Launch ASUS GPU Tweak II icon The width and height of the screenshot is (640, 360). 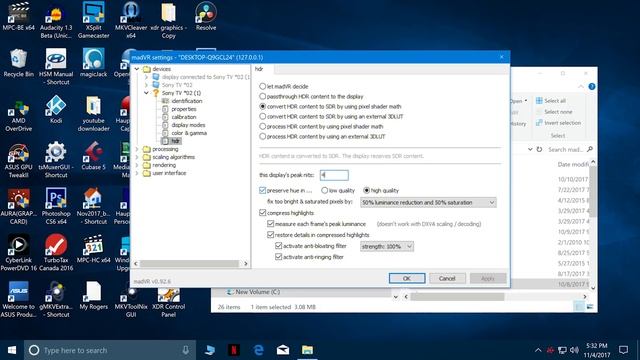(x=18, y=160)
